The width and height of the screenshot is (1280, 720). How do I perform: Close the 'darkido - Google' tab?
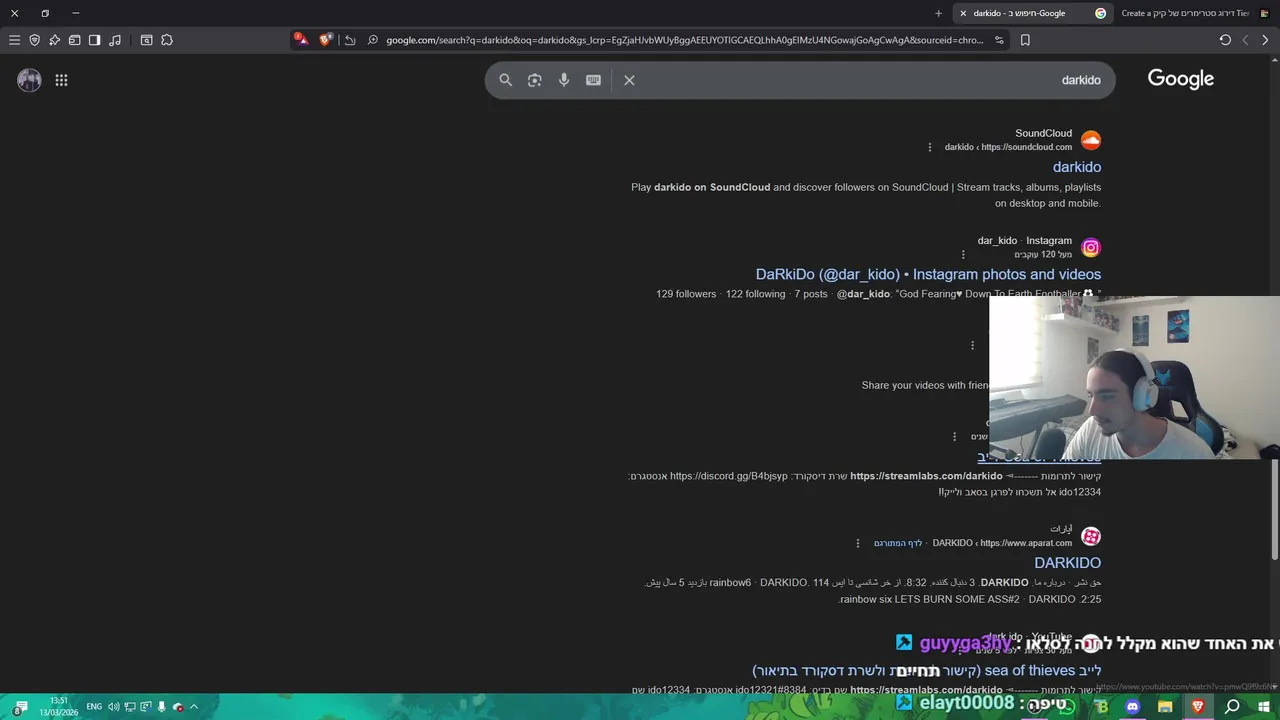(x=963, y=13)
